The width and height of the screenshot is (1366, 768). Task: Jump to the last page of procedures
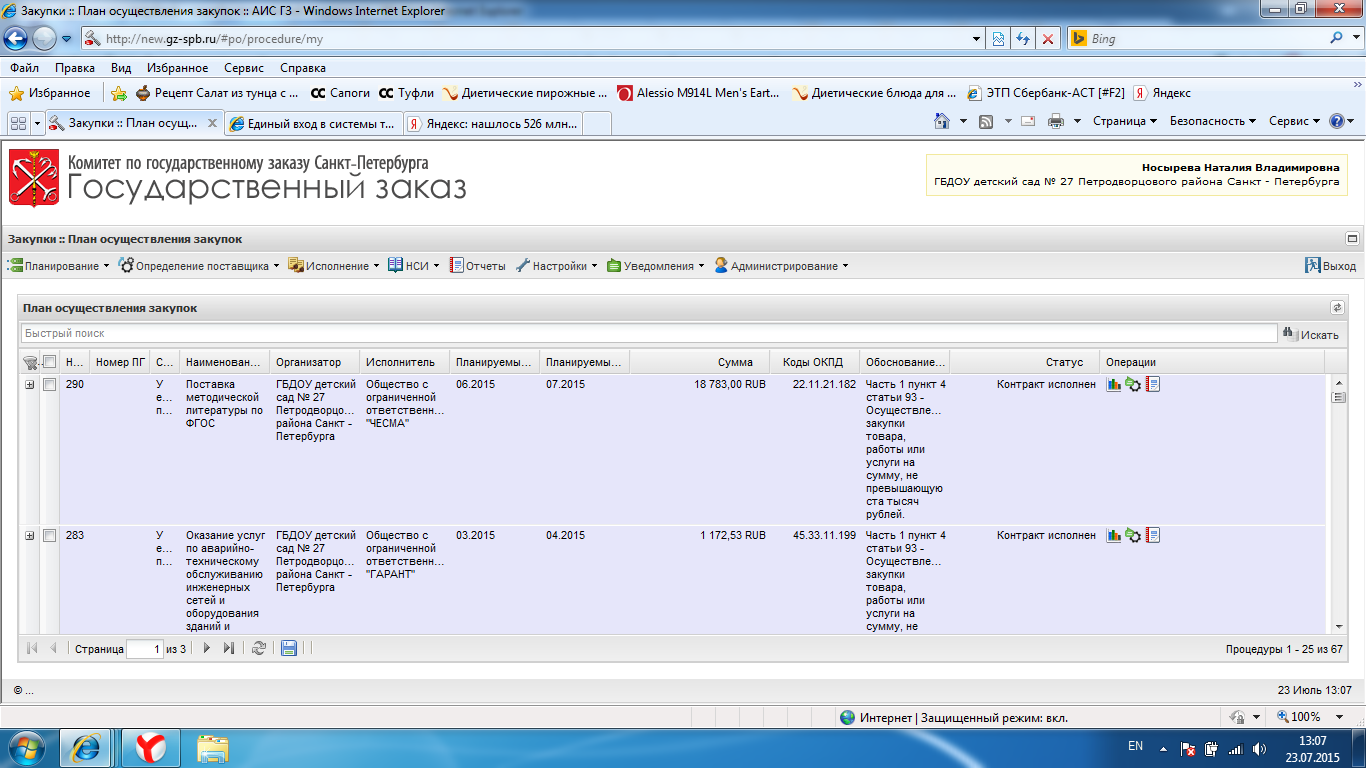(x=229, y=648)
